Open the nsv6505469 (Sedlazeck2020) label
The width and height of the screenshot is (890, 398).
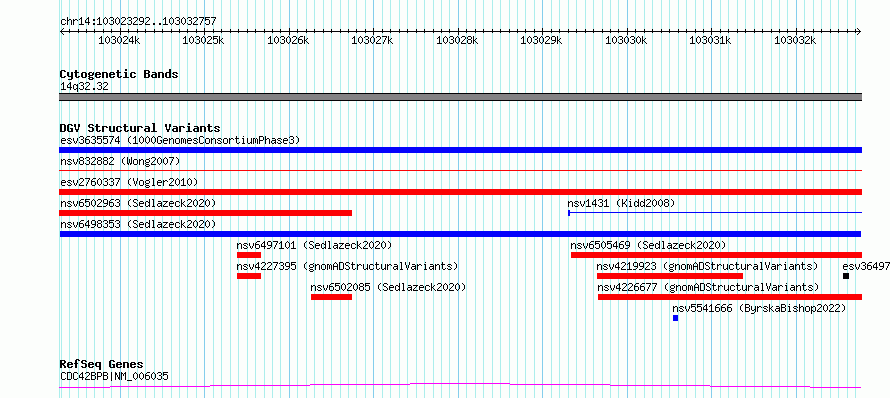pos(648,245)
